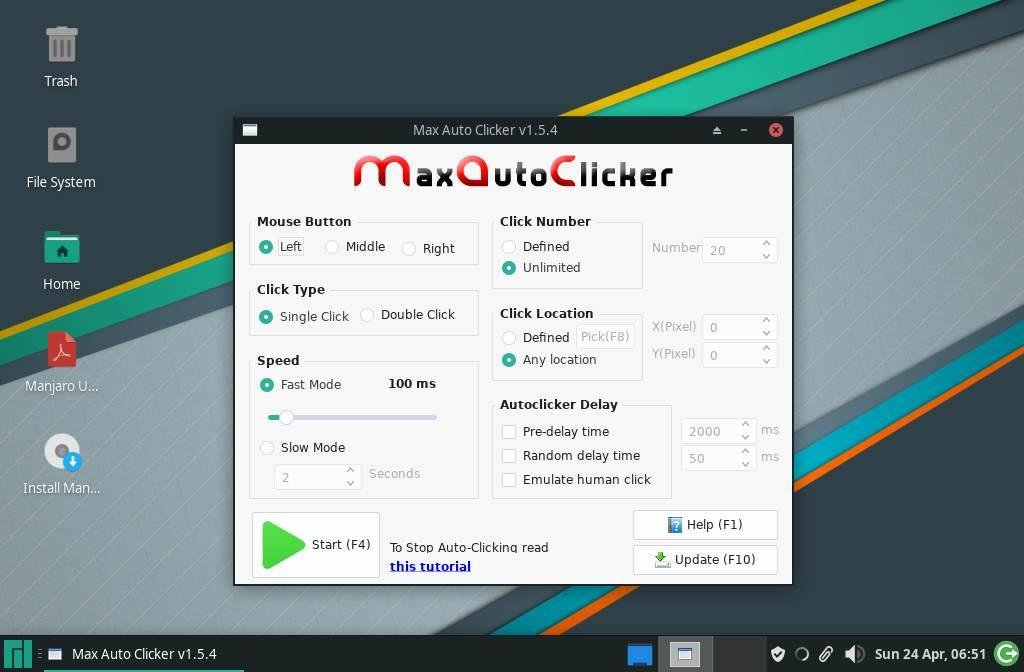Click the Fast Mode speed slider handle
This screenshot has width=1024, height=672.
click(286, 417)
